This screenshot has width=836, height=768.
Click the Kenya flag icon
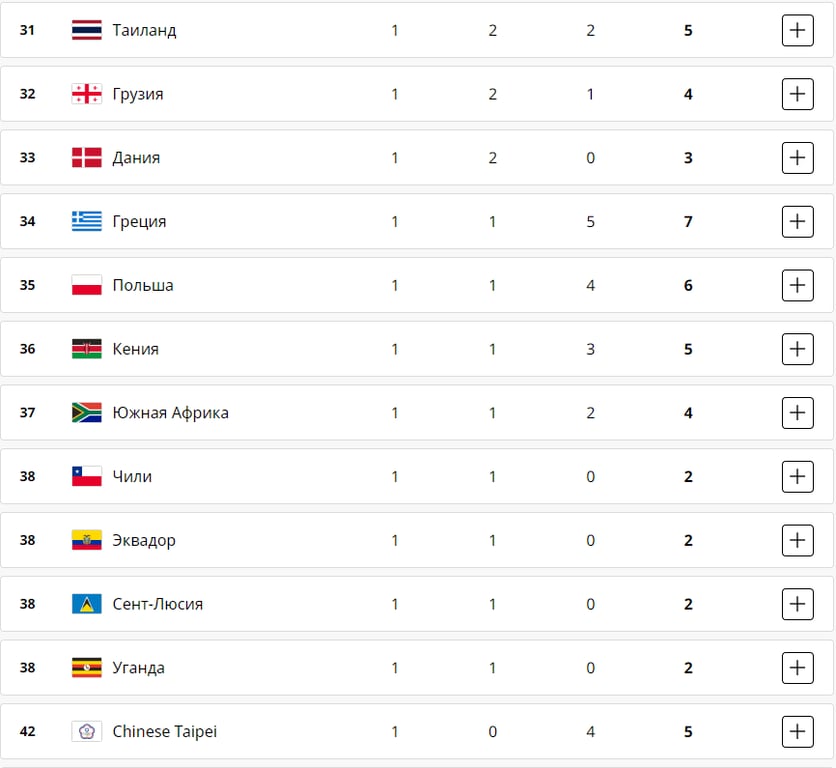(x=87, y=349)
